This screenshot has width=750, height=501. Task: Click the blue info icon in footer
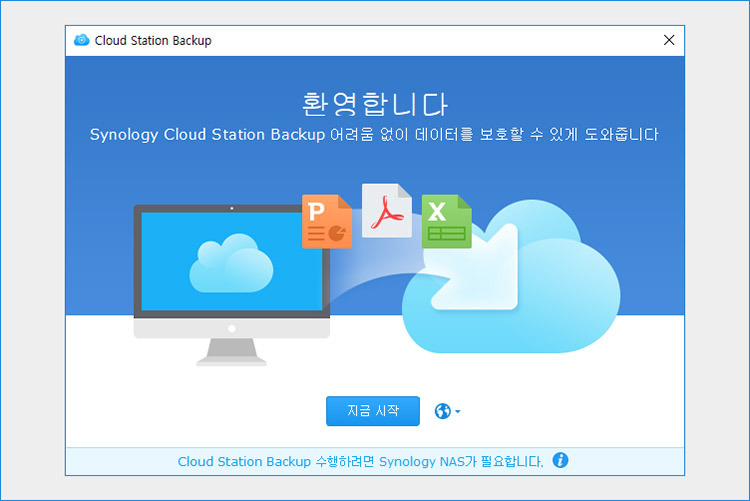(560, 460)
